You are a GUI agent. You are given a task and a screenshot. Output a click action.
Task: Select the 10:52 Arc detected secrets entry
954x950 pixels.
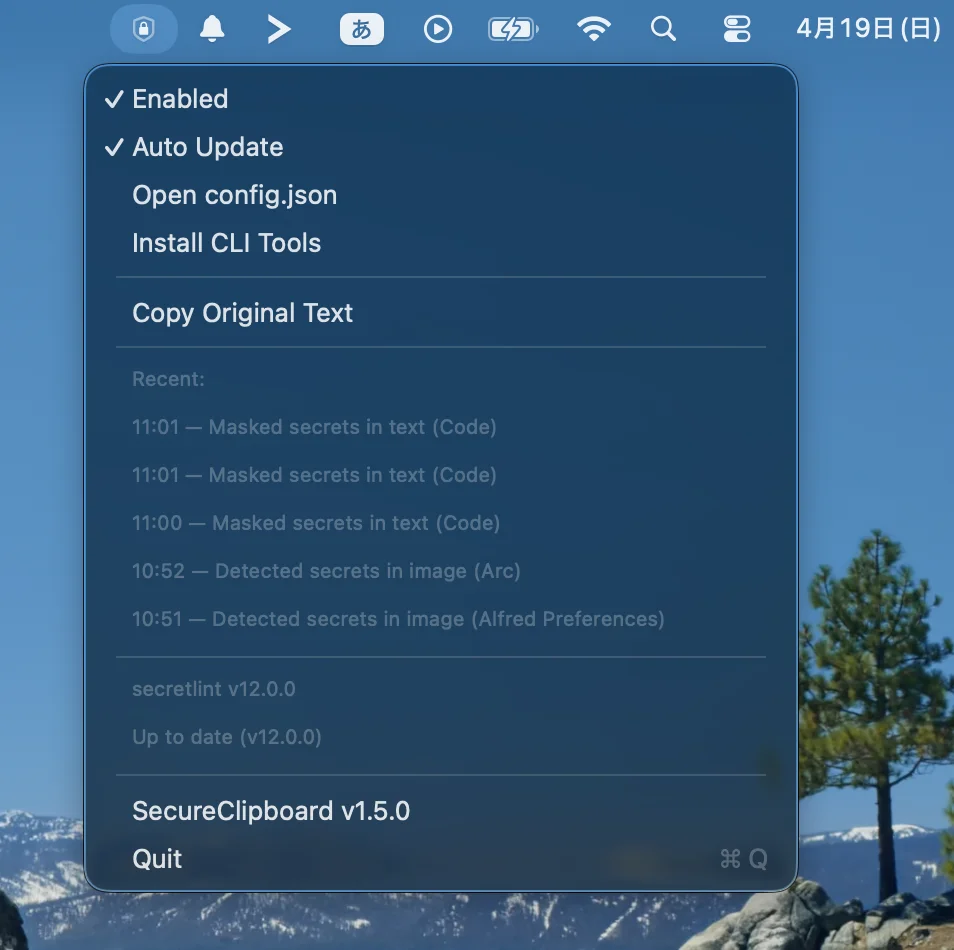[326, 571]
